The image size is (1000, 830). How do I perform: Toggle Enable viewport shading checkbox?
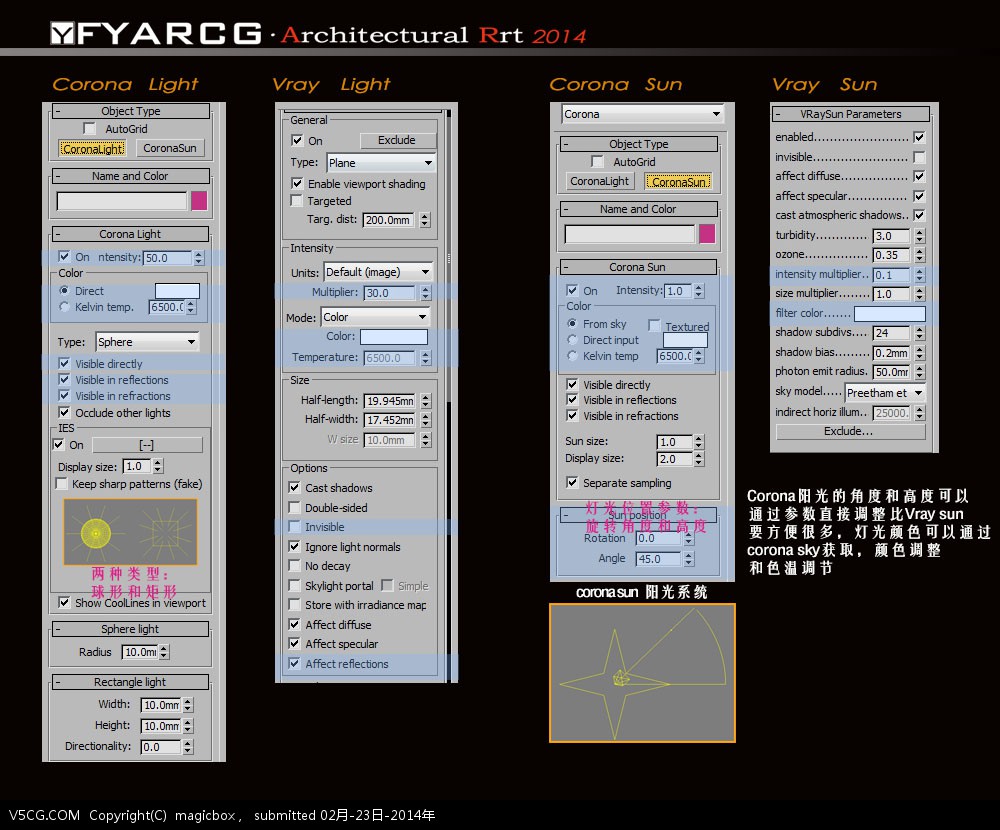pos(297,183)
